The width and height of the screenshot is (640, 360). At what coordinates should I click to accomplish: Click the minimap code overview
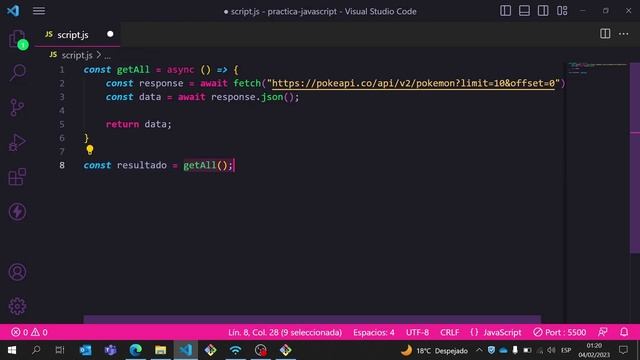597,69
